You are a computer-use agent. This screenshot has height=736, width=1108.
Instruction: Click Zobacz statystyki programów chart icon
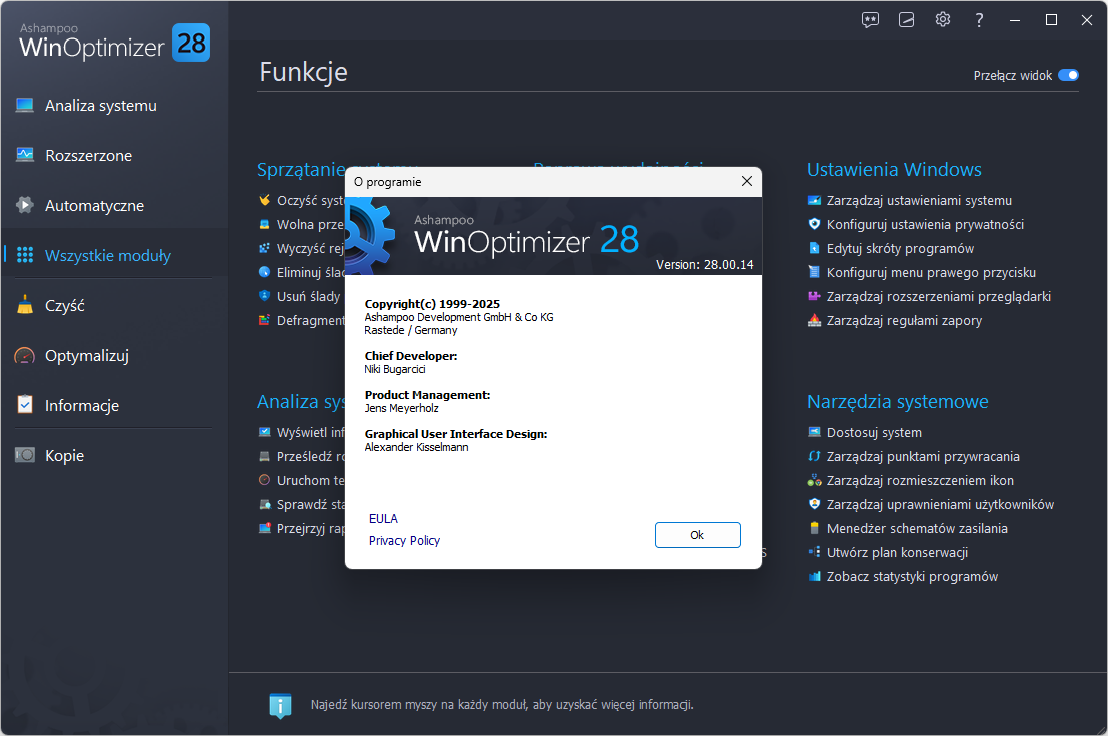[814, 576]
